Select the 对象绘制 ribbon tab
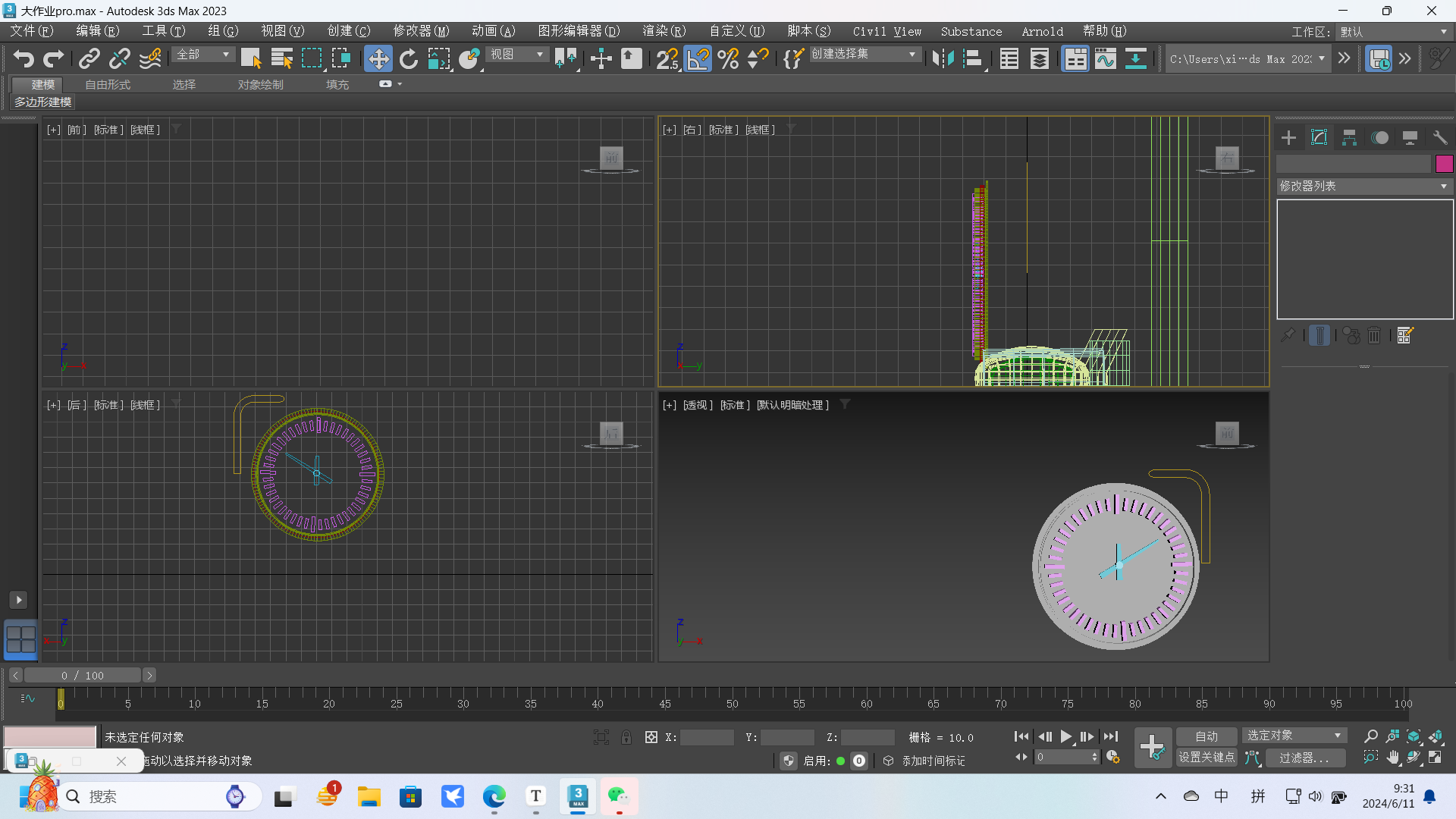The height and width of the screenshot is (819, 1456). click(x=260, y=85)
